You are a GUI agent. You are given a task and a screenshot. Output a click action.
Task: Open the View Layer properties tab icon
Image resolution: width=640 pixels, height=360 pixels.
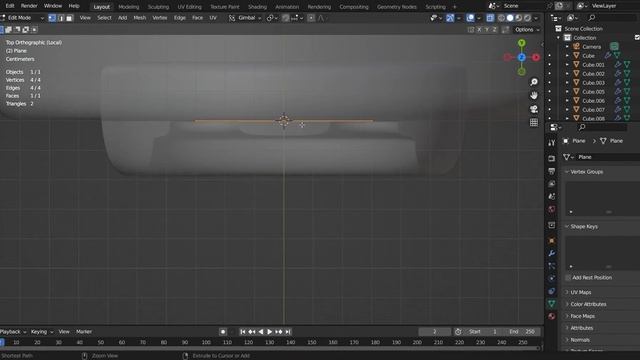tap(552, 184)
